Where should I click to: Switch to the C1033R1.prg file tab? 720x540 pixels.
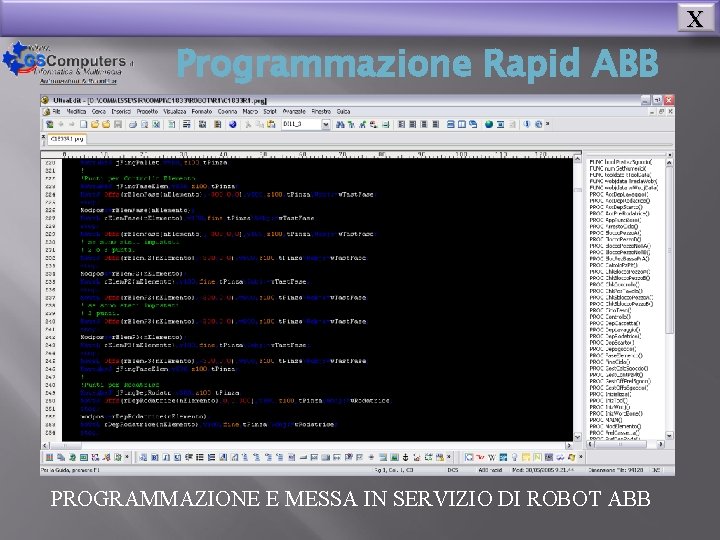click(x=67, y=139)
